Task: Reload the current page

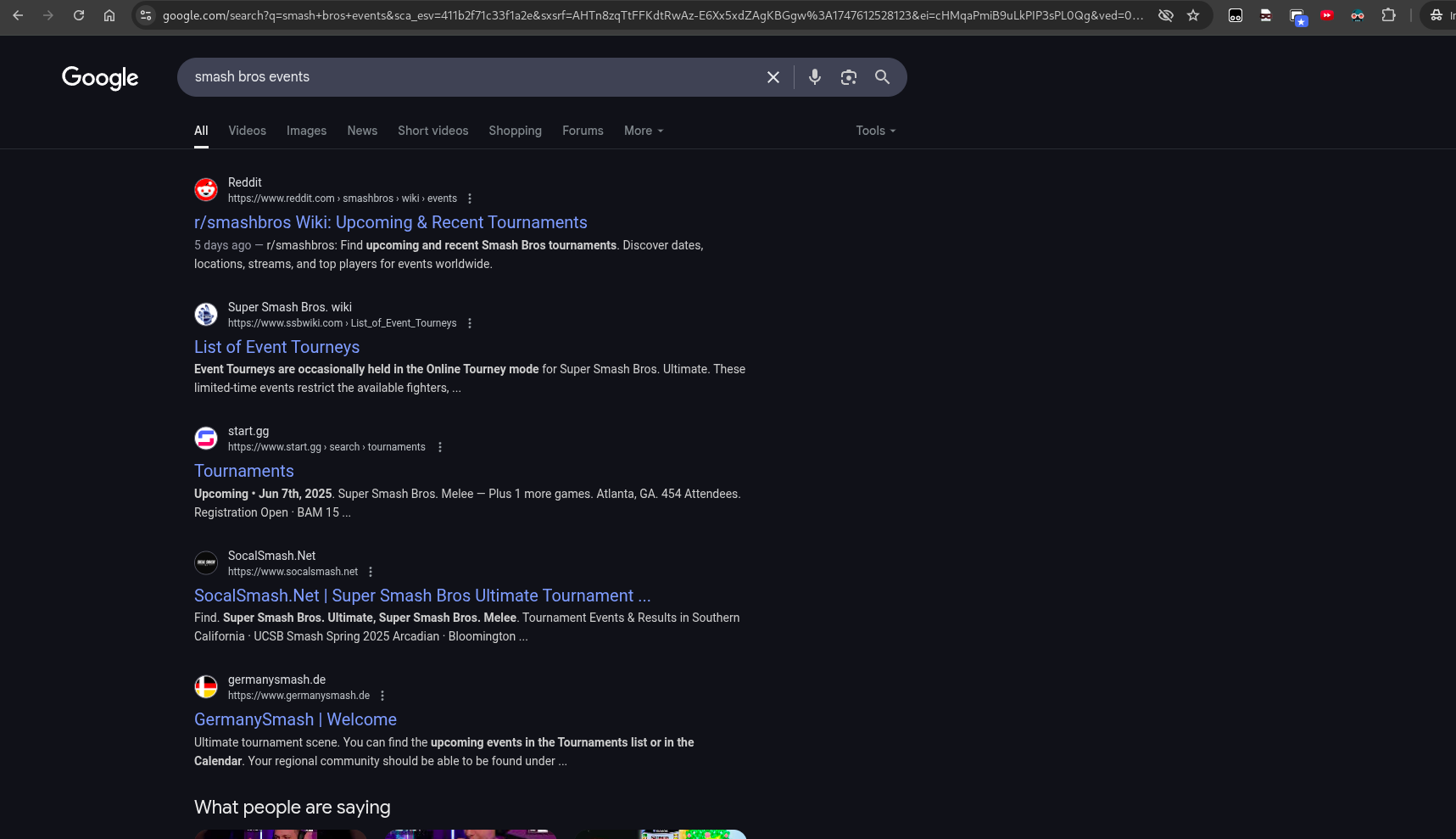Action: [x=79, y=15]
